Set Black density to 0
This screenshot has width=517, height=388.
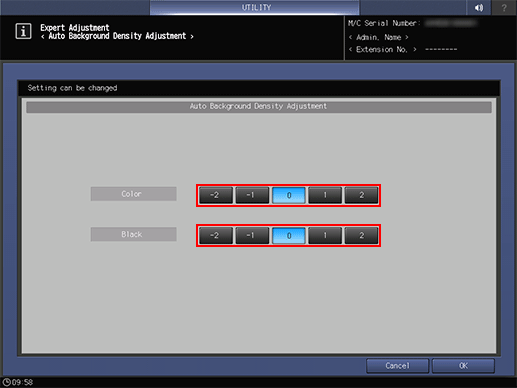[289, 236]
